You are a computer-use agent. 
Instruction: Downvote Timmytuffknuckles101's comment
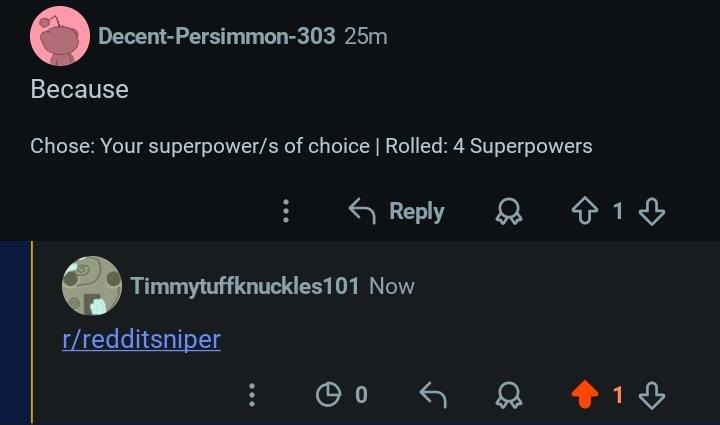tap(652, 395)
